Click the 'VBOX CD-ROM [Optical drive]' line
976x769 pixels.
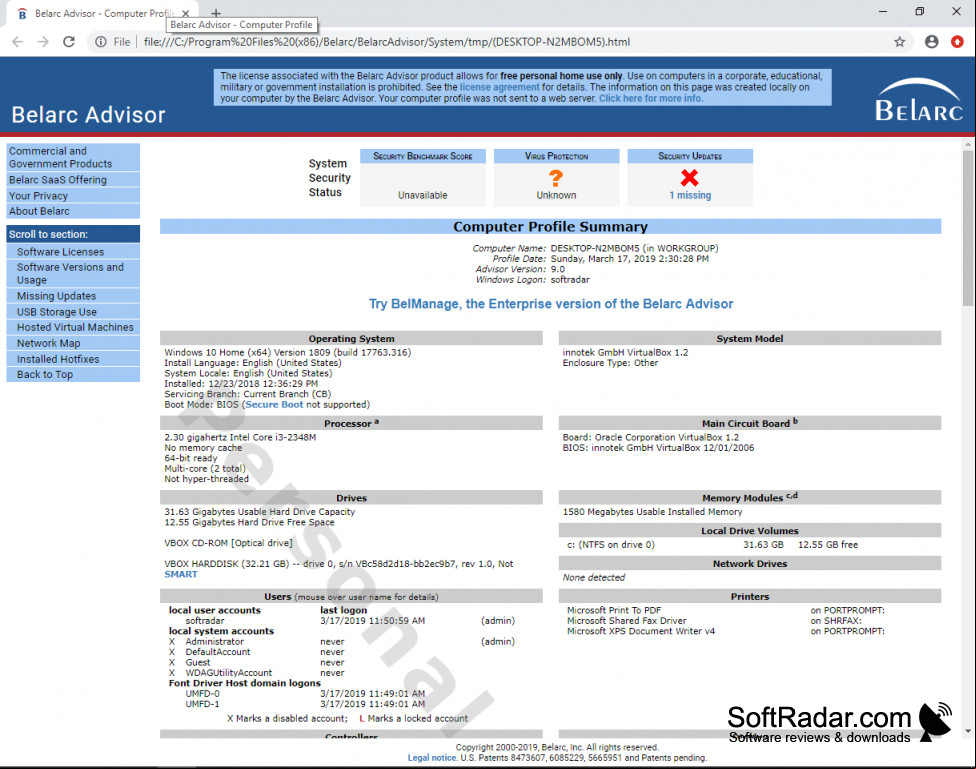click(x=228, y=543)
